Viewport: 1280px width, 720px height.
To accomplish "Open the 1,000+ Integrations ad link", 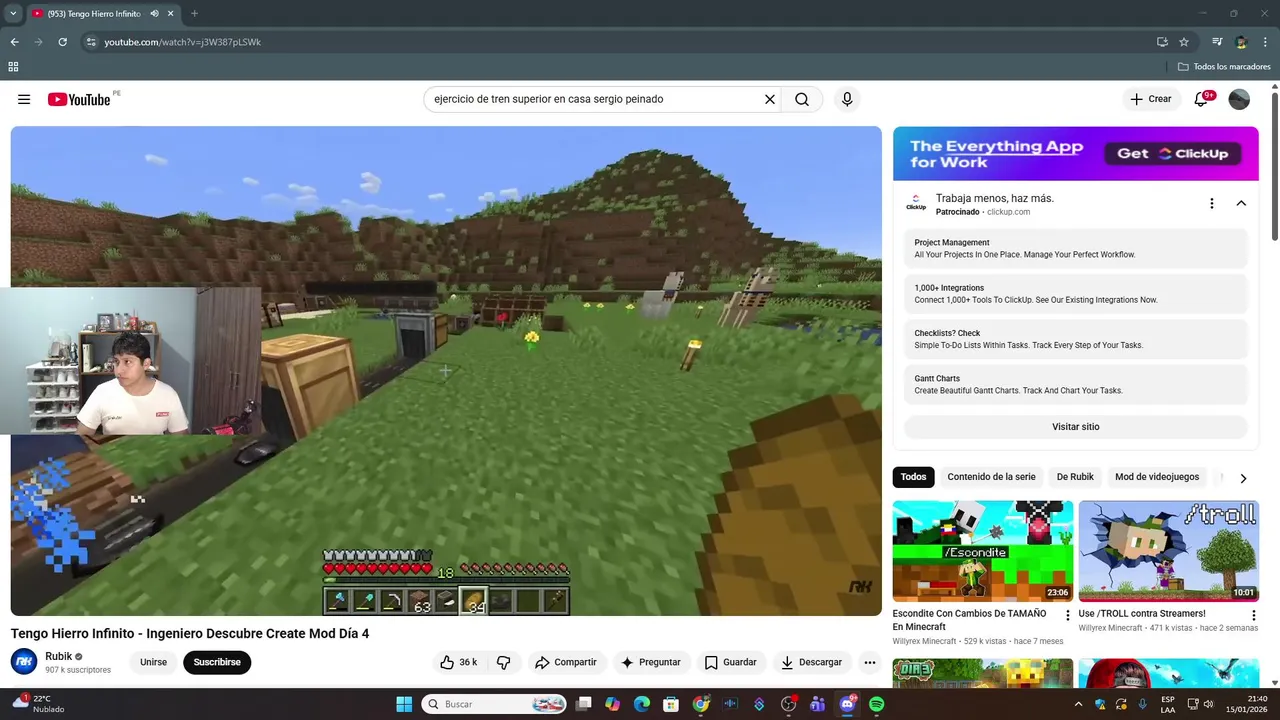I will [x=1076, y=294].
